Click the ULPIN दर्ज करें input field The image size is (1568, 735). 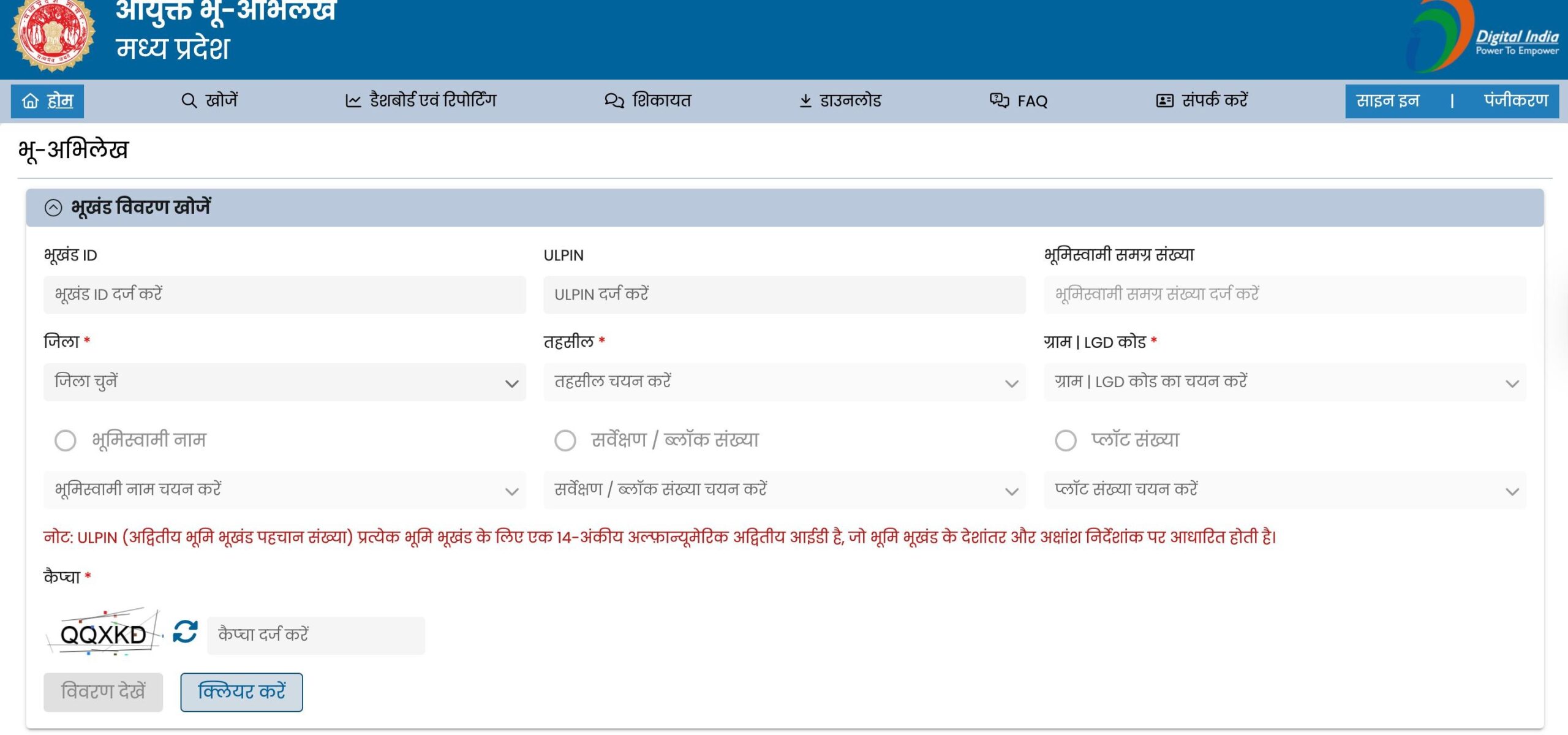(x=784, y=295)
